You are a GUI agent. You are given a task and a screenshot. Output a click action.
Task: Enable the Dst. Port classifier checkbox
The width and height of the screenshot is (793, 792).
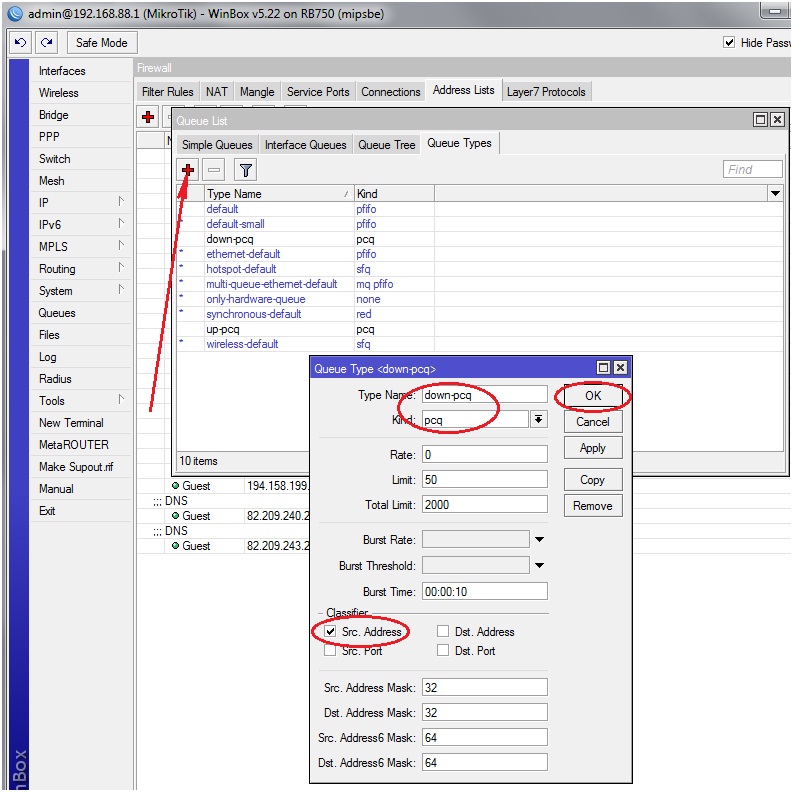(x=443, y=651)
